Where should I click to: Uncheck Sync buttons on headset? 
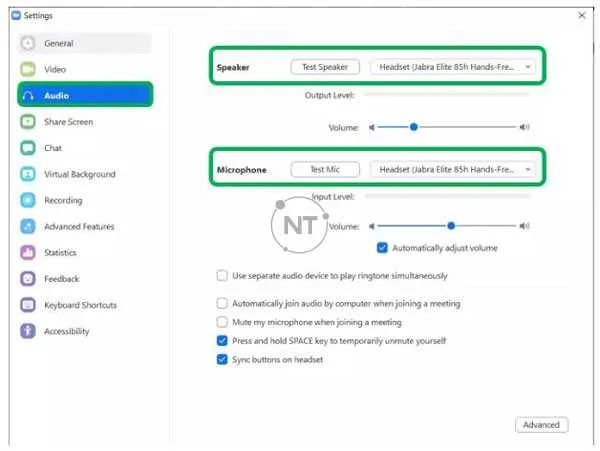222,359
